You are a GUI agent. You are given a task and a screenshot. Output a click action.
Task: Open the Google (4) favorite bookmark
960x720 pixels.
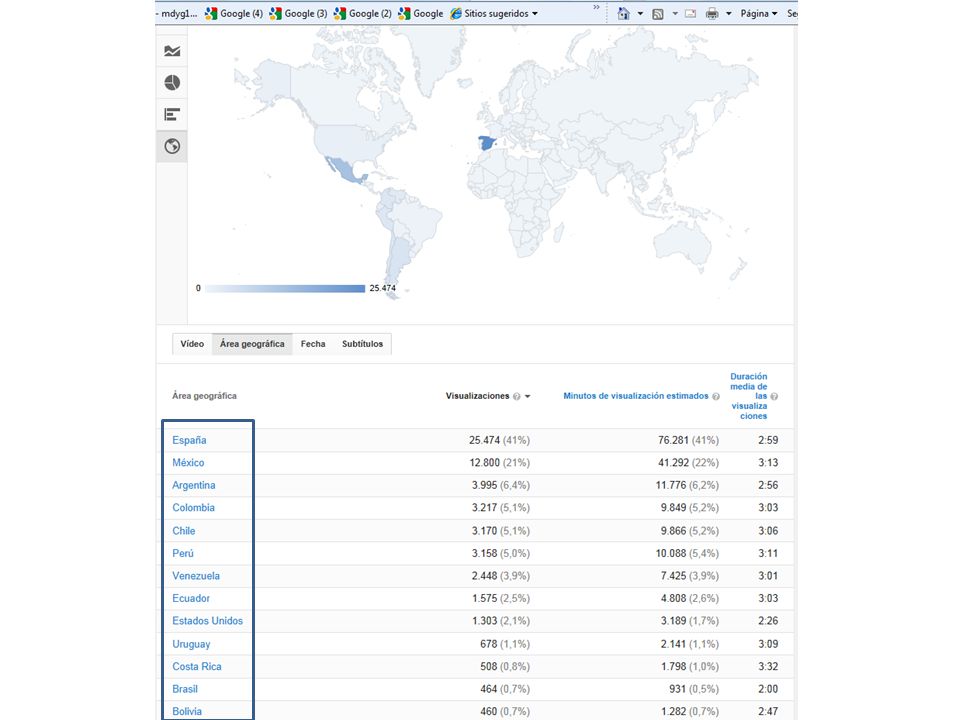234,13
